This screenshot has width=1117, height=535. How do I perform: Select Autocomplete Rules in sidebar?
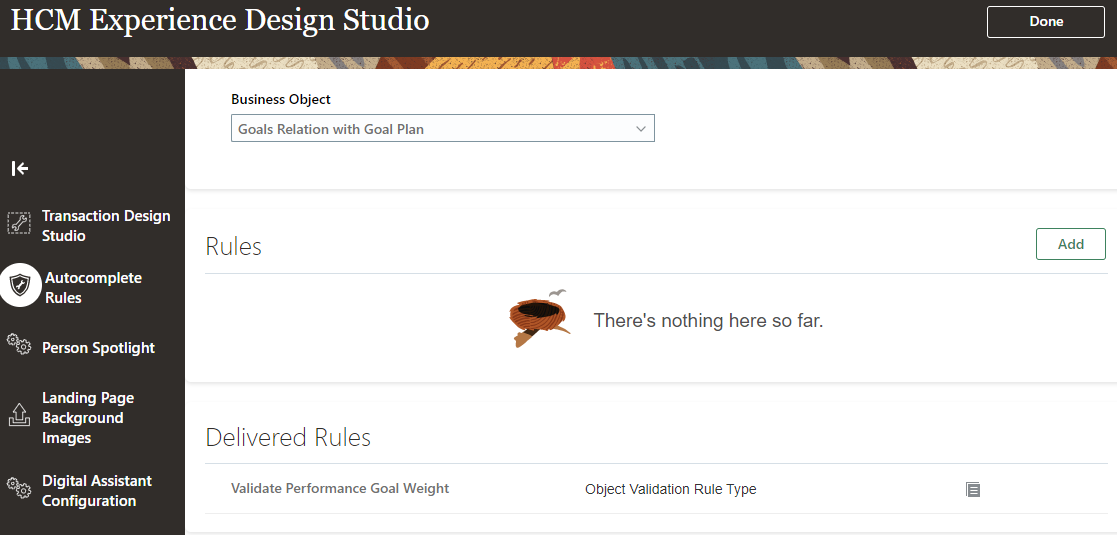pos(93,288)
